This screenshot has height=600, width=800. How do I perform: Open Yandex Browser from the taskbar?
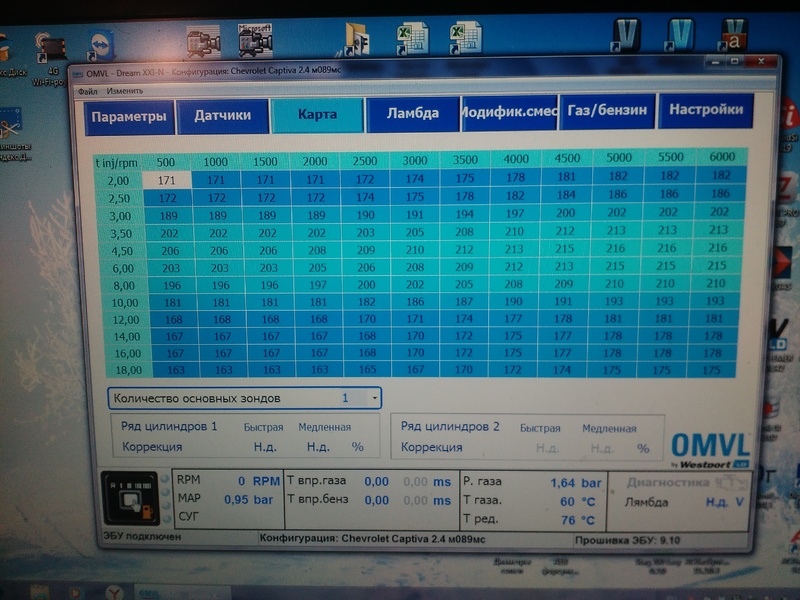click(x=113, y=592)
